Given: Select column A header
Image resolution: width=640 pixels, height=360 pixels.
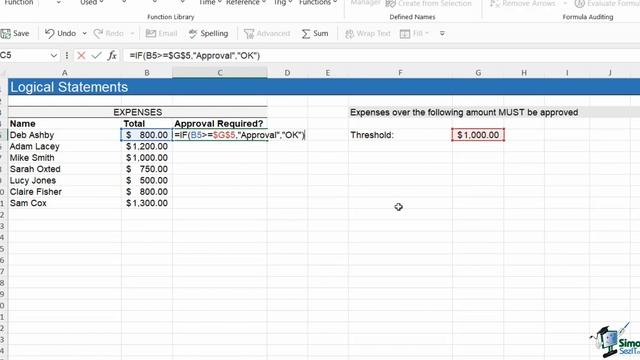Looking at the screenshot, I should click(64, 73).
